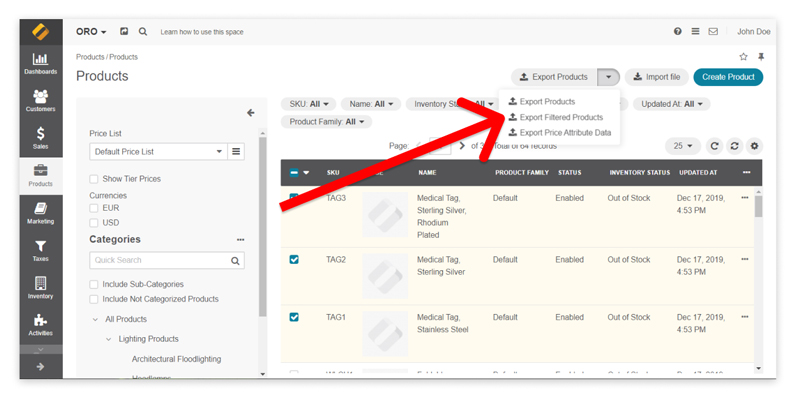Screen dimensions: 800x402
Task: Open row actions dots for TAG2
Action: (745, 260)
